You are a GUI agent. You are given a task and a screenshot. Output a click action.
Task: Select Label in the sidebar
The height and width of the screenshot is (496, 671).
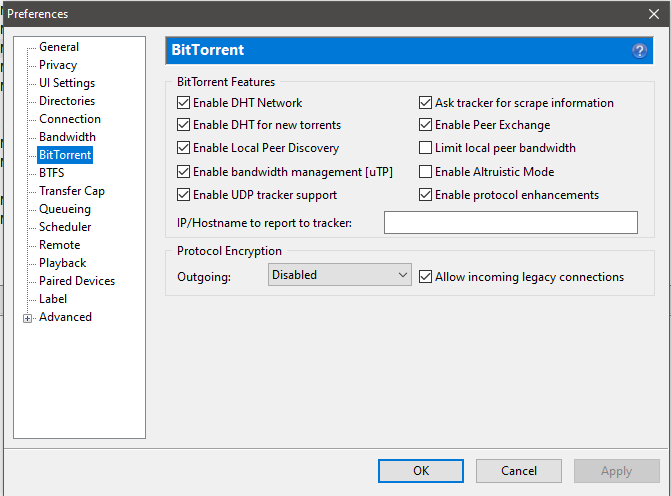click(x=53, y=299)
